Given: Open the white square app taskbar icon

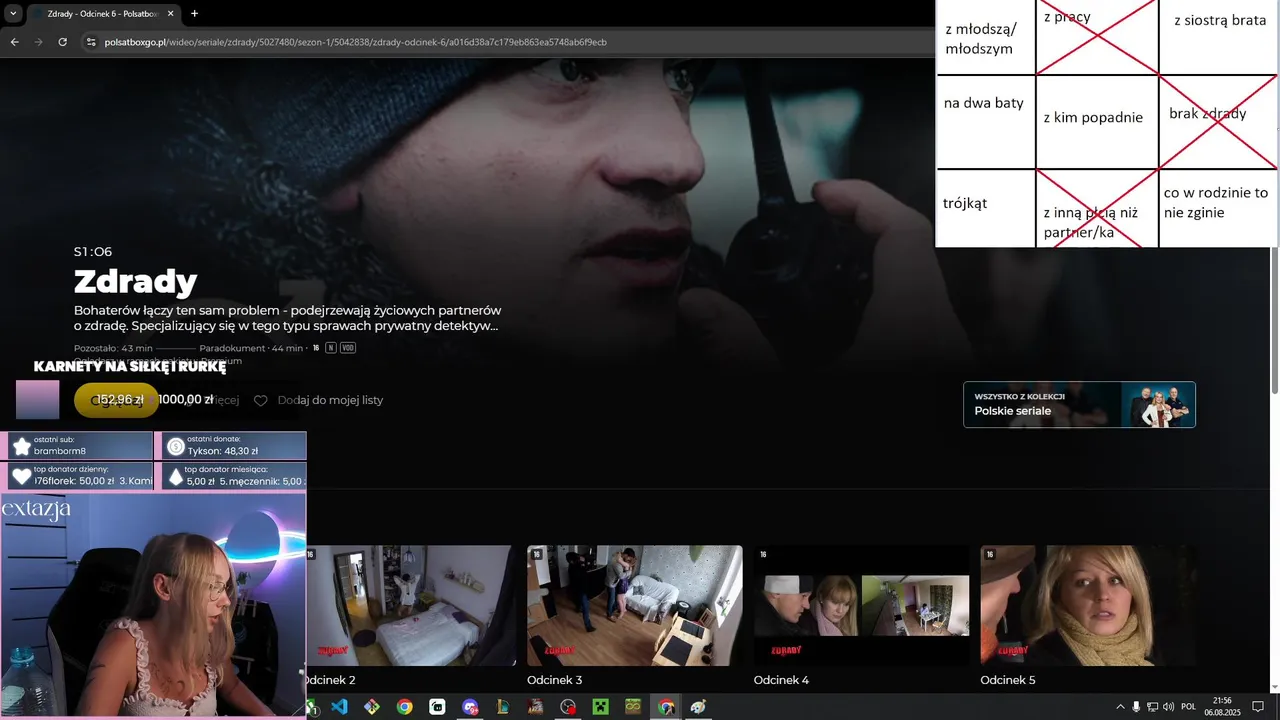Looking at the screenshot, I should [x=437, y=707].
